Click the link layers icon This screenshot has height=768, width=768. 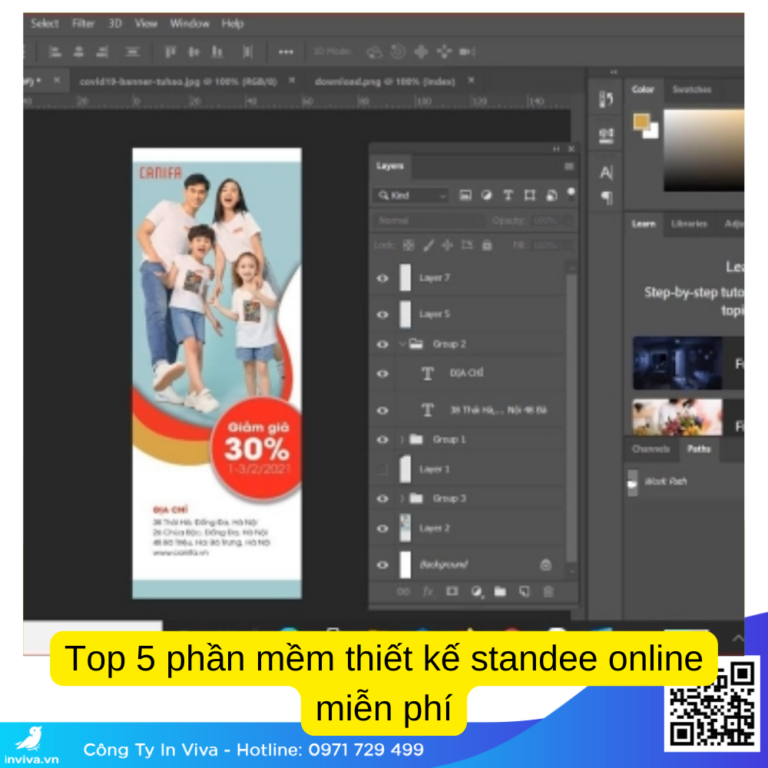pyautogui.click(x=404, y=592)
